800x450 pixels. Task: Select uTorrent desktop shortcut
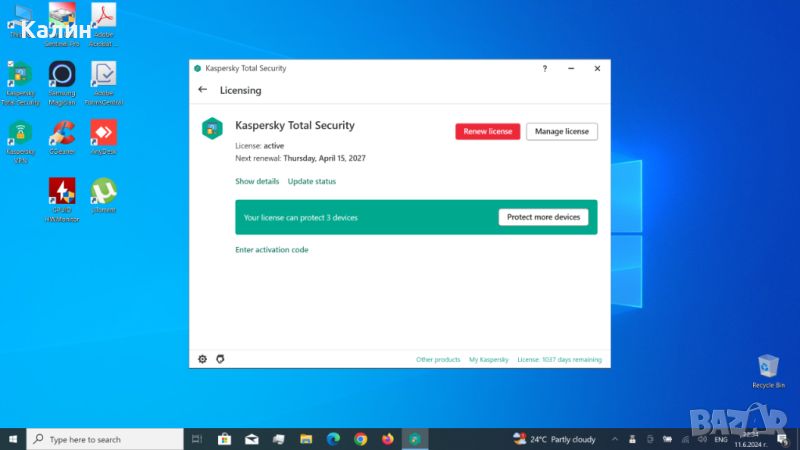pos(104,195)
